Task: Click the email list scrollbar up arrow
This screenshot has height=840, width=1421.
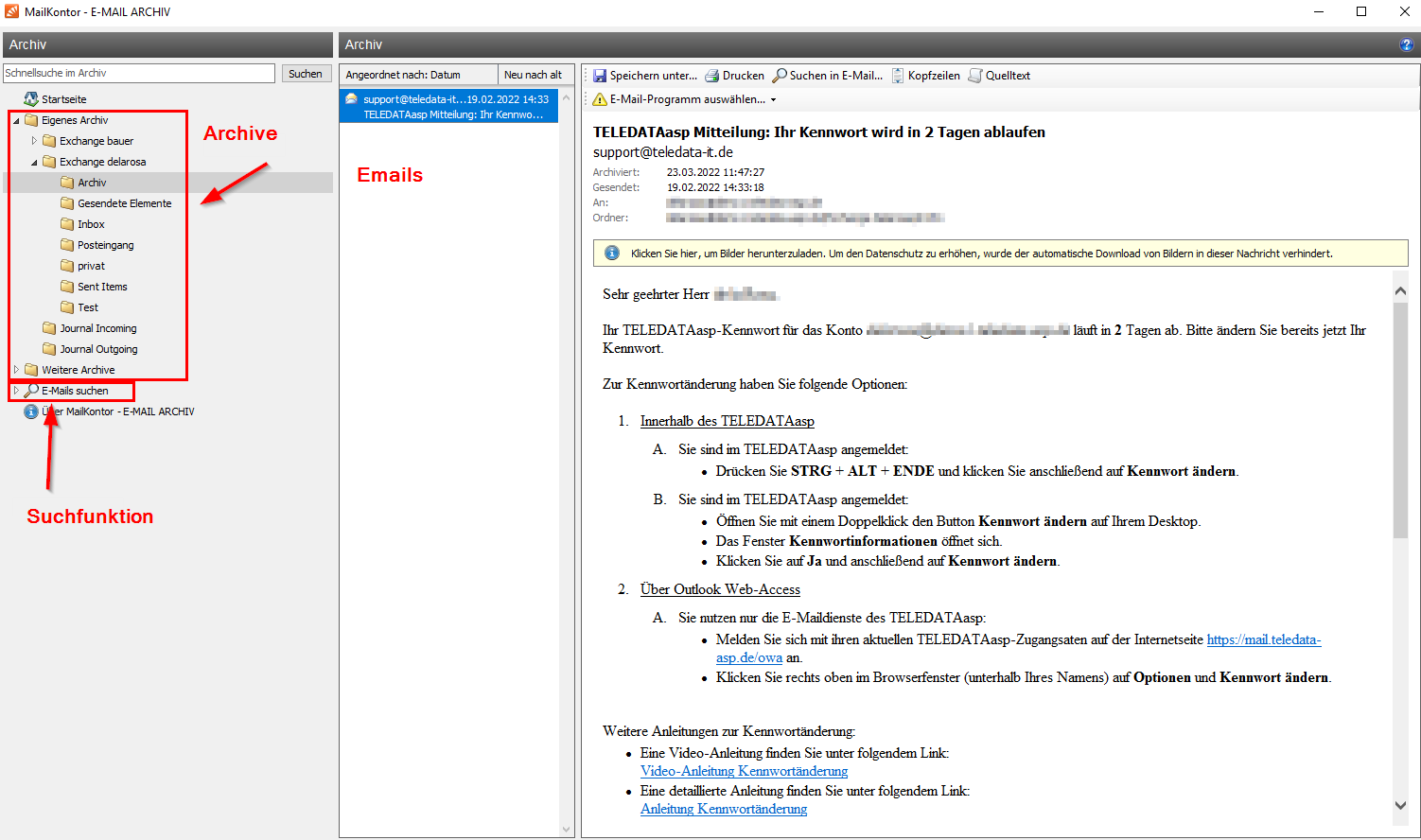Action: [567, 97]
